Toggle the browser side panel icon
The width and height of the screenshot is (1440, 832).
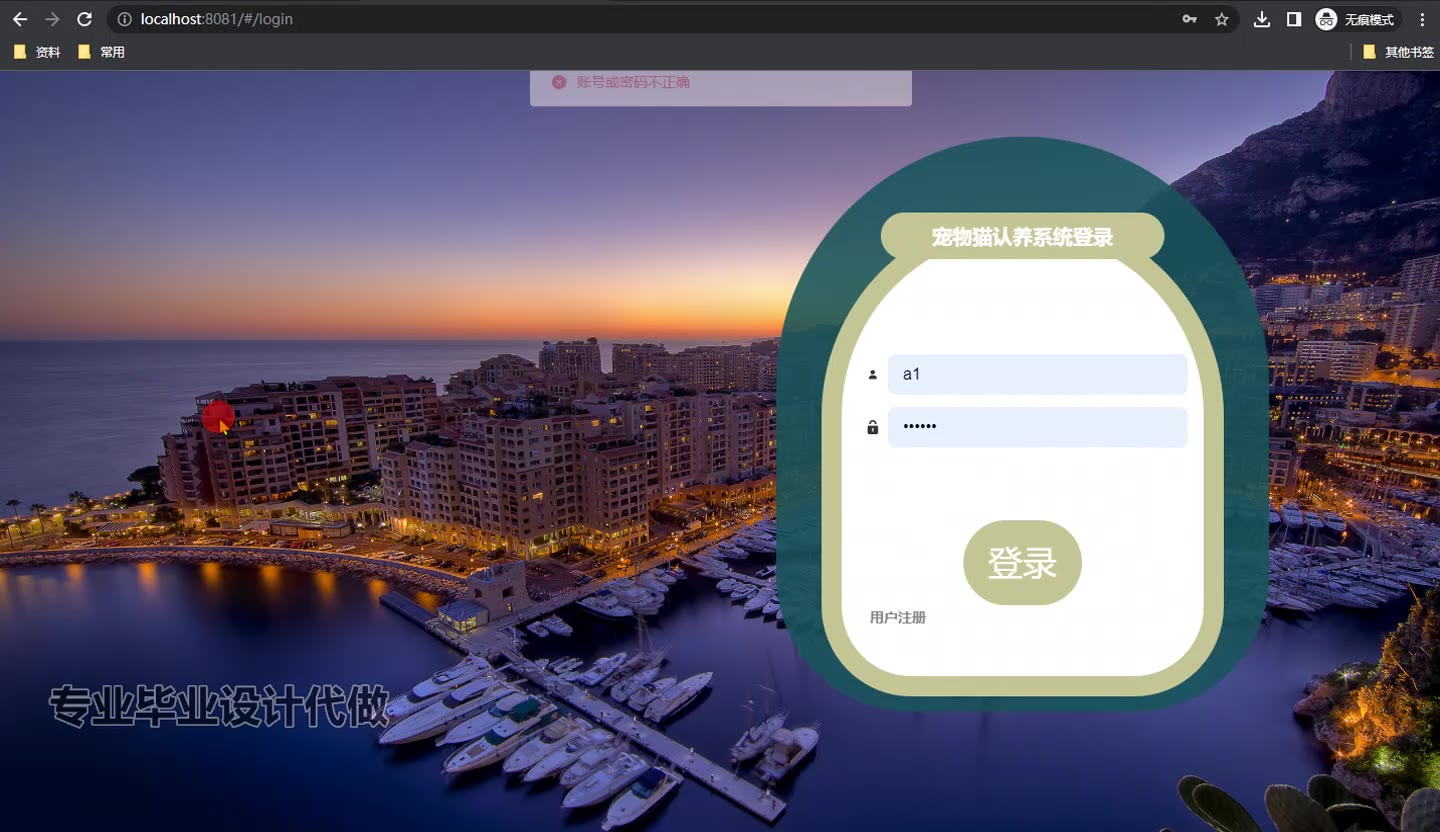[1294, 19]
